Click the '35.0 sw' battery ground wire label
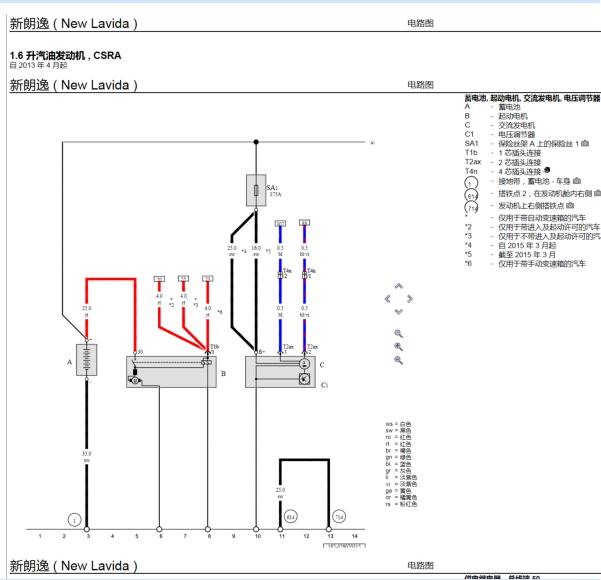 click(87, 457)
